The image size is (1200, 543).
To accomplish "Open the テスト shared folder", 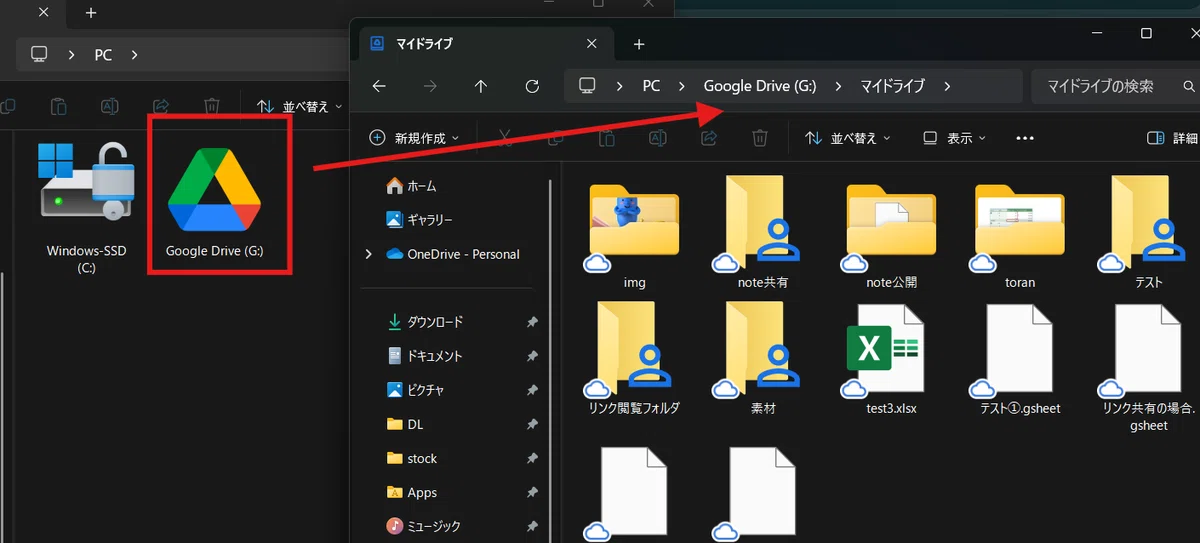I will (1148, 232).
